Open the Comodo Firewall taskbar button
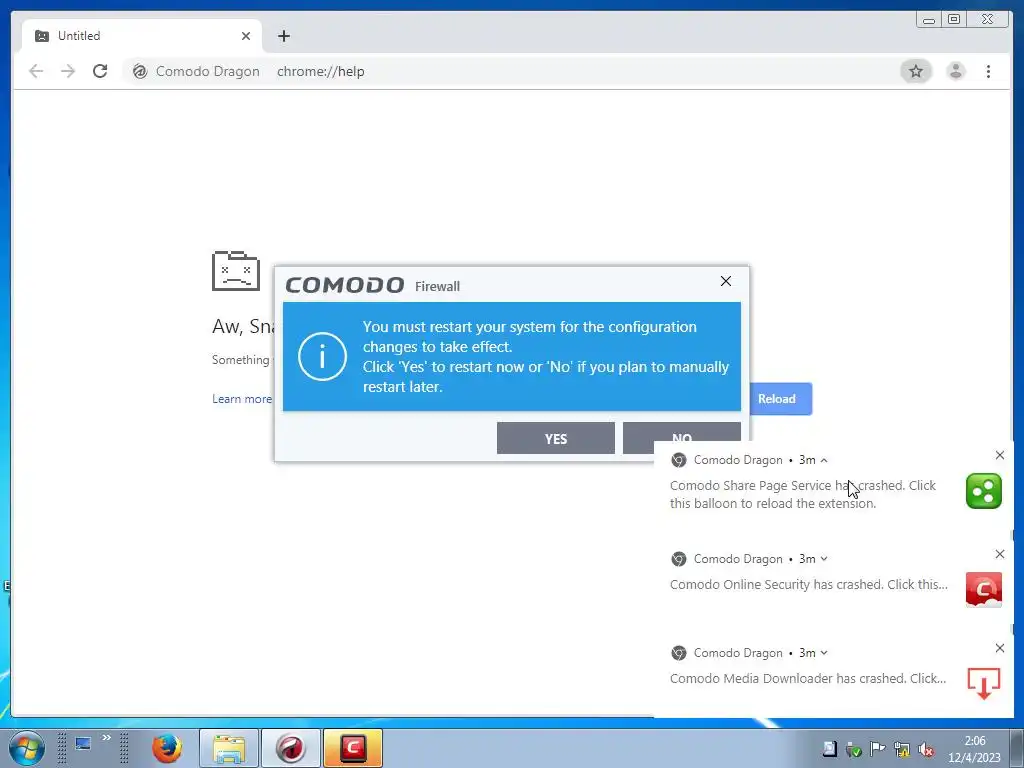The width and height of the screenshot is (1024, 768). click(x=353, y=748)
